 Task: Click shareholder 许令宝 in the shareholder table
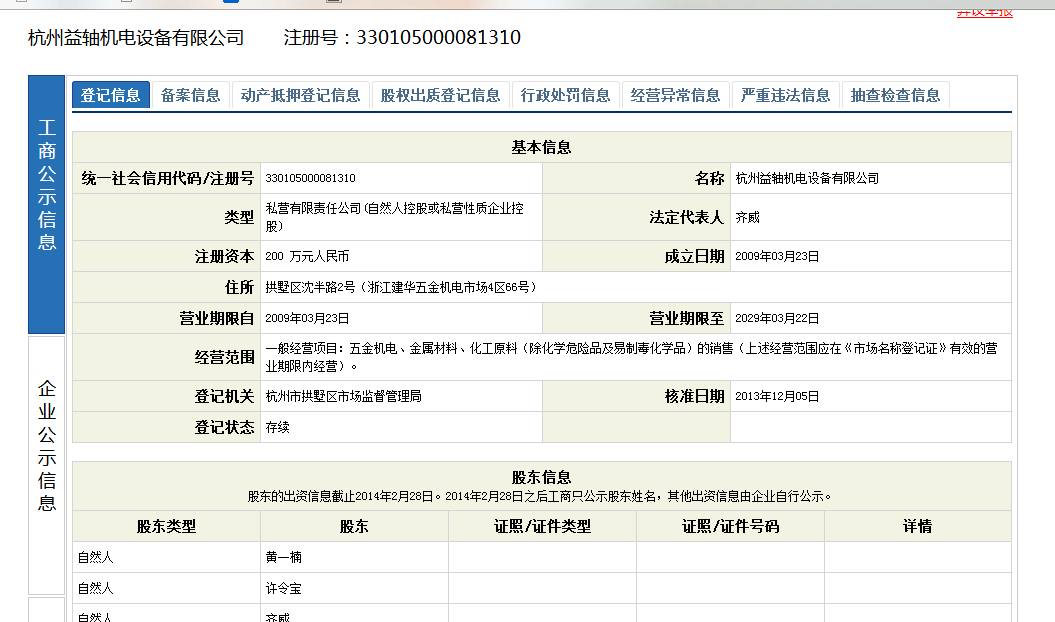click(283, 588)
